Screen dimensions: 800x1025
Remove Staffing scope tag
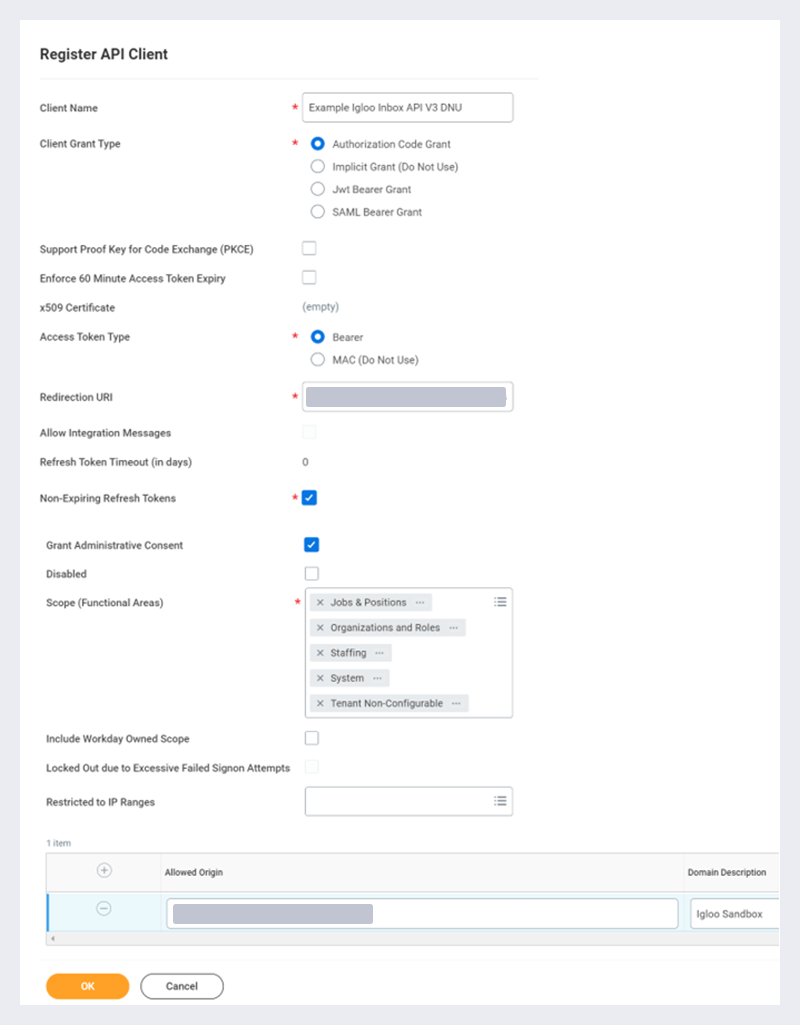pyautogui.click(x=320, y=653)
